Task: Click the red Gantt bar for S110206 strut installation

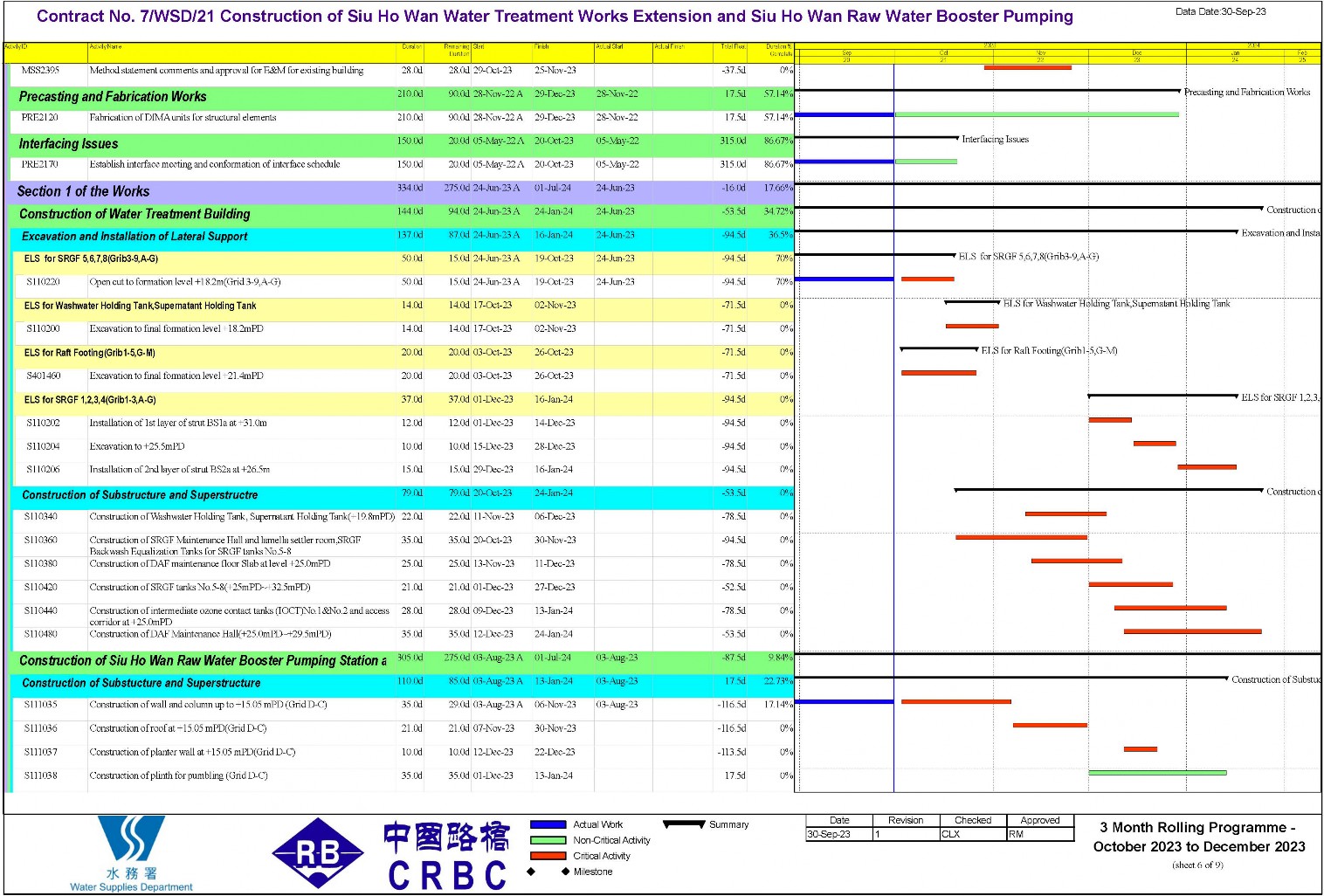Action: coord(1207,467)
